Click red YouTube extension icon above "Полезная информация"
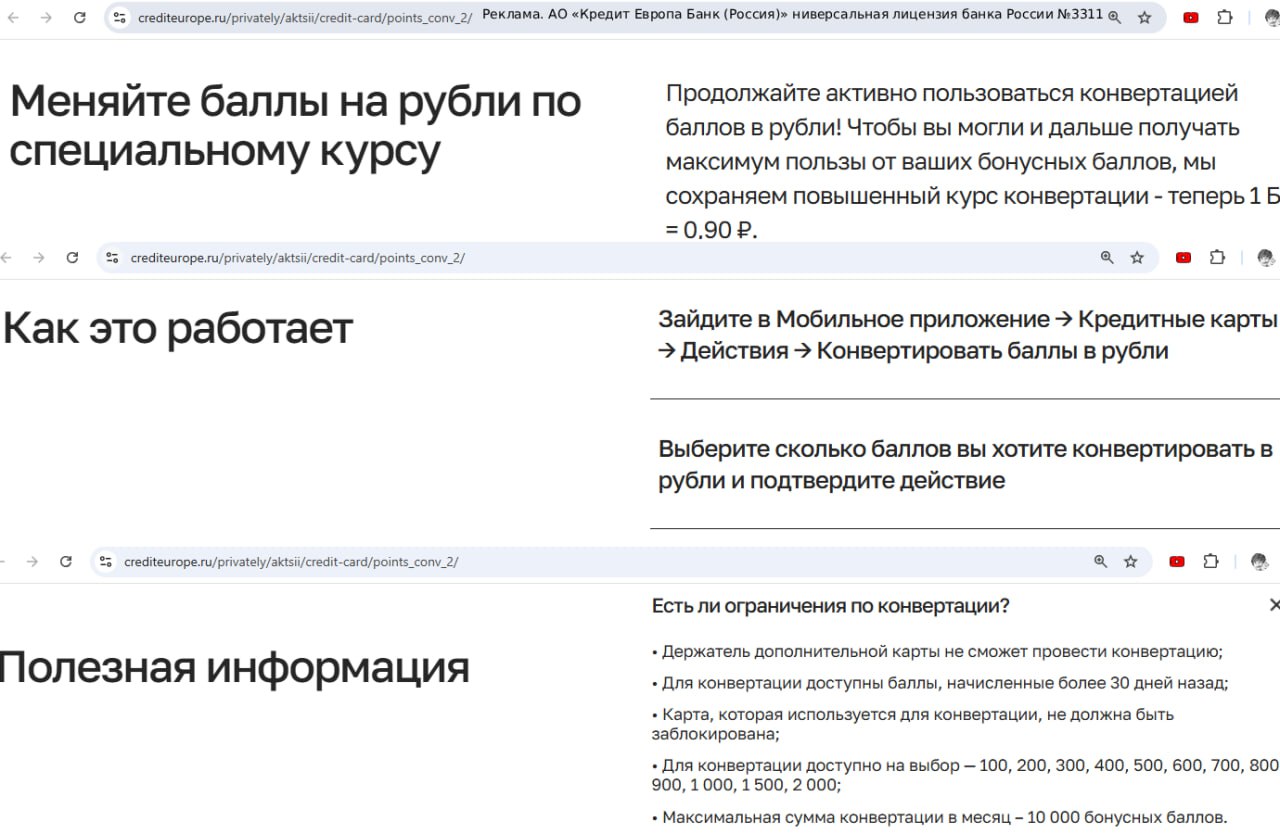 click(x=1177, y=562)
